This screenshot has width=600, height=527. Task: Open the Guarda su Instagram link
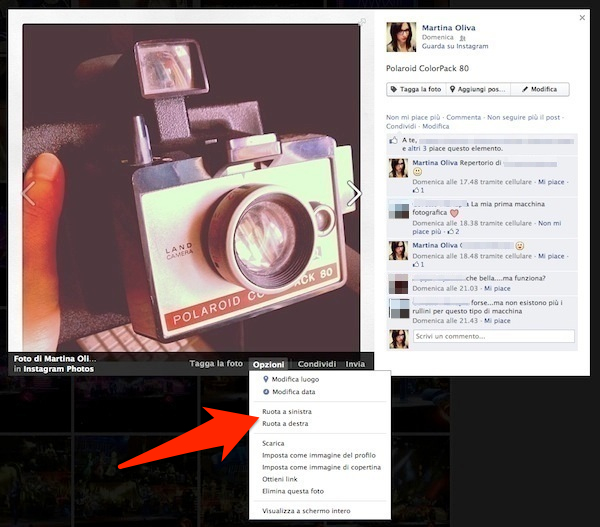pyautogui.click(x=455, y=46)
